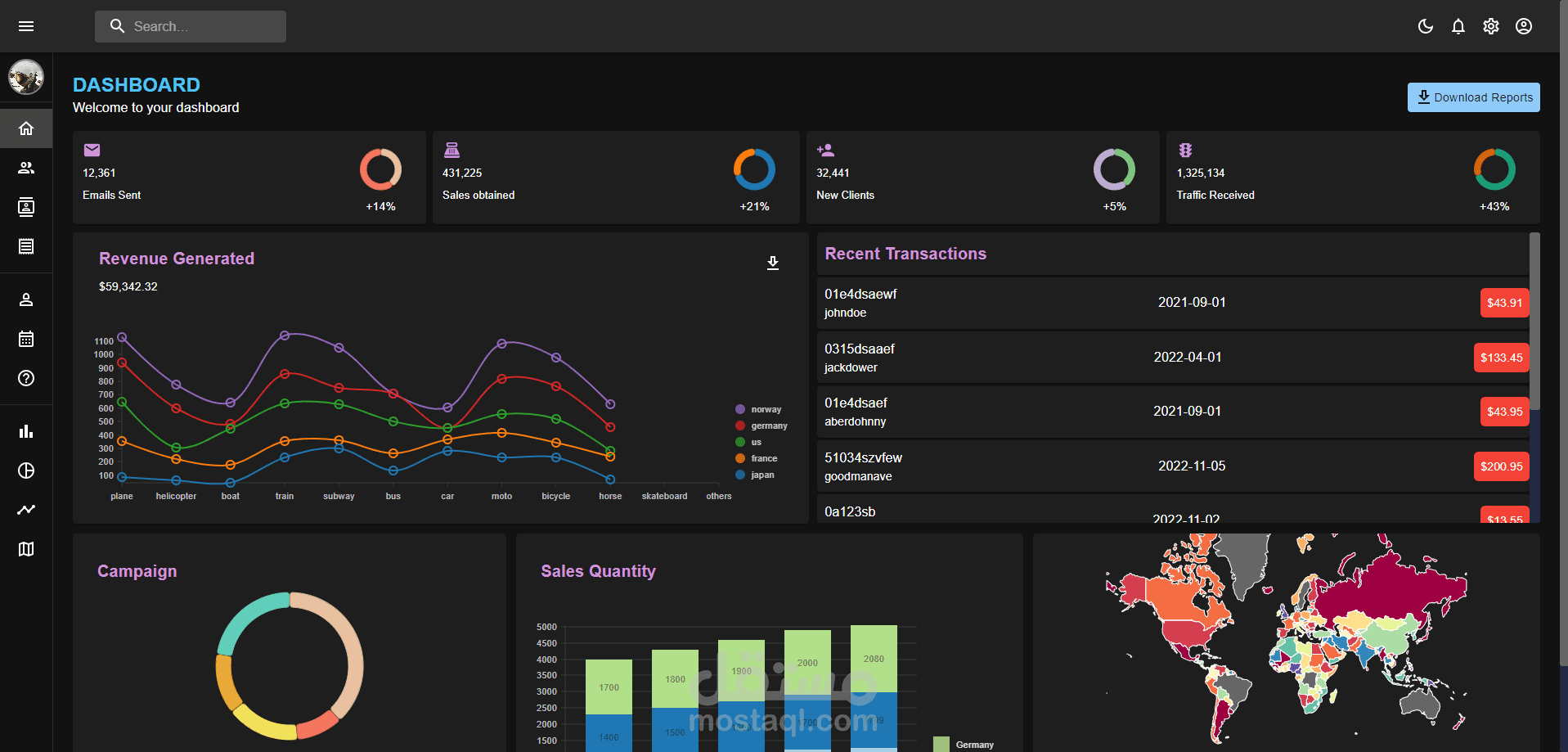Image resolution: width=1568 pixels, height=752 pixels.
Task: Click the Emails Sent progress ring
Action: (x=380, y=169)
